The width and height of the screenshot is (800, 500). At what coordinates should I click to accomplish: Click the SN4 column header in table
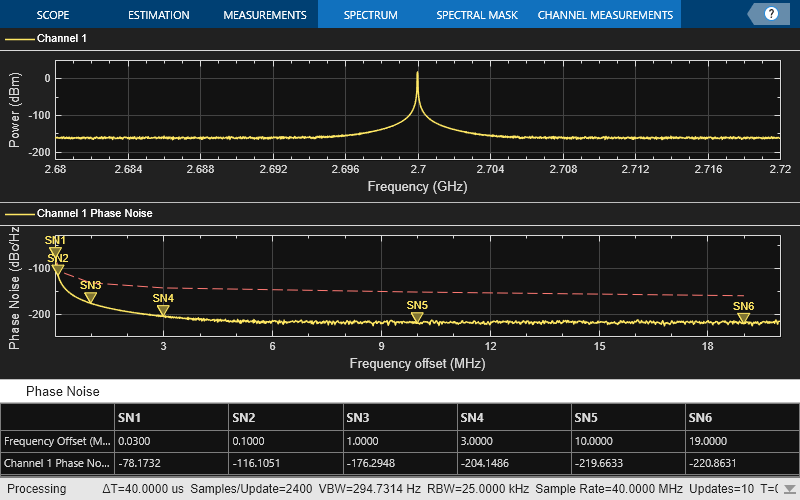pos(472,417)
